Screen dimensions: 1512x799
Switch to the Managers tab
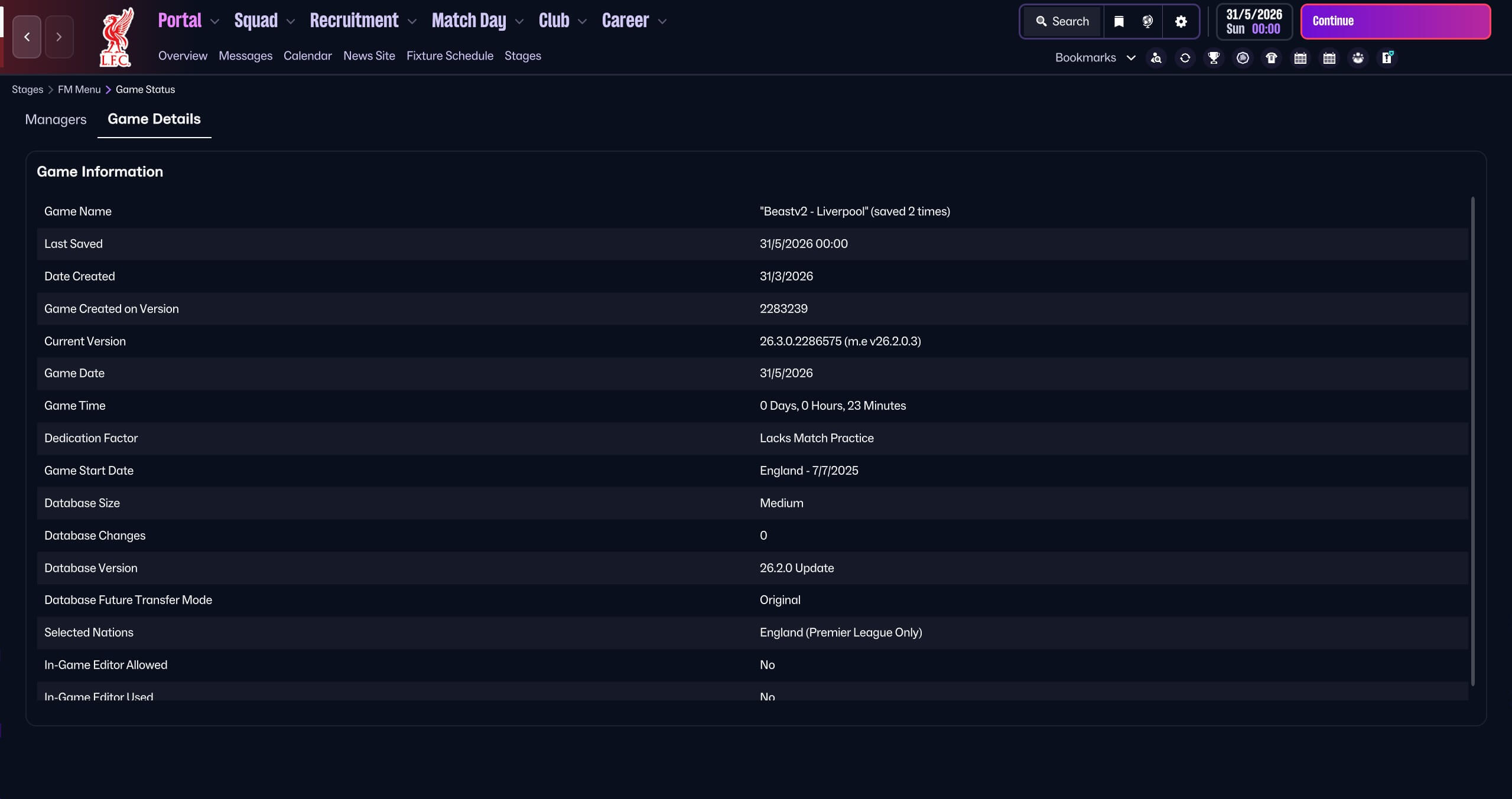tap(56, 119)
